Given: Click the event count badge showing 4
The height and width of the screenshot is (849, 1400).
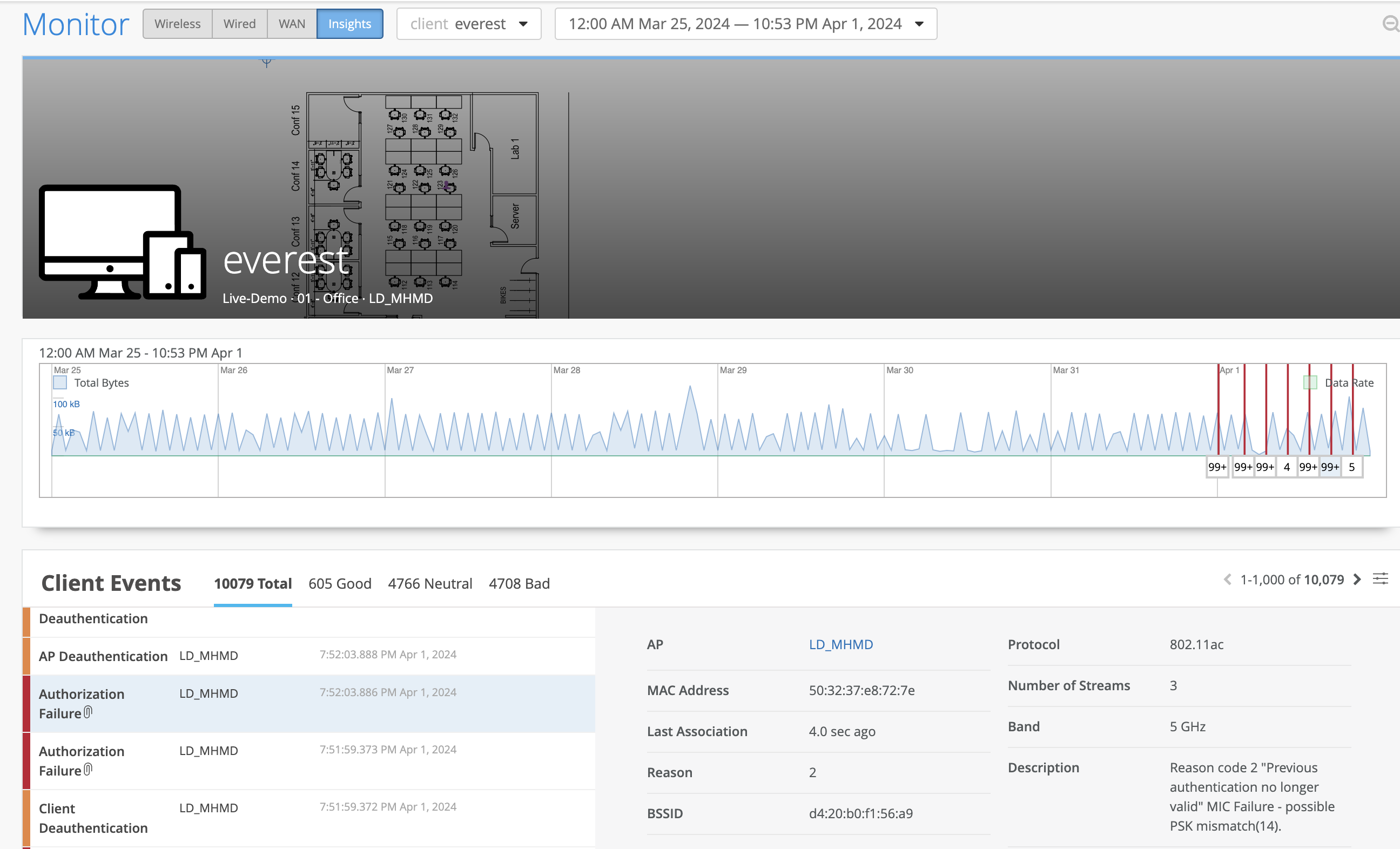Looking at the screenshot, I should coord(1287,467).
